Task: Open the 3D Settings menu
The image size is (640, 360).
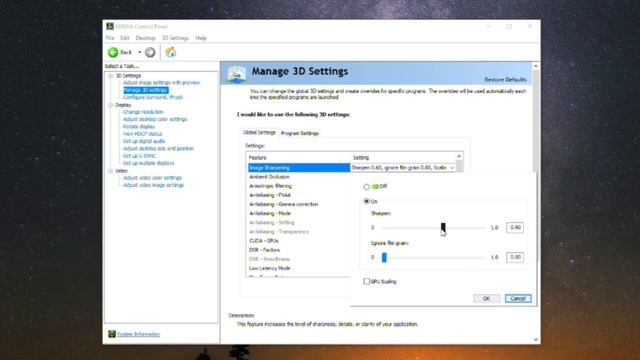Action: coord(175,38)
